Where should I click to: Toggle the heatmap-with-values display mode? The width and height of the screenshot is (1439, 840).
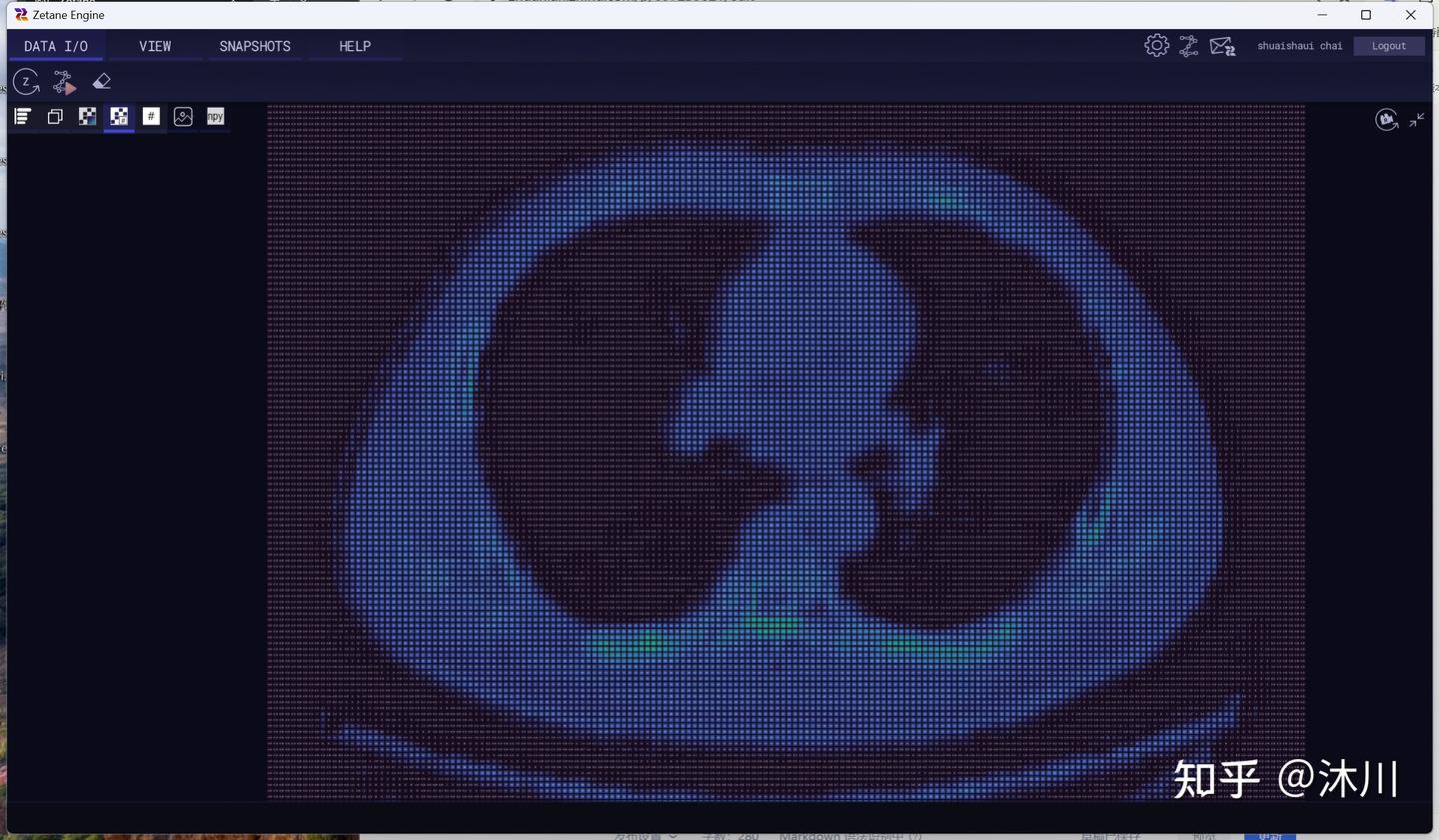pyautogui.click(x=119, y=116)
